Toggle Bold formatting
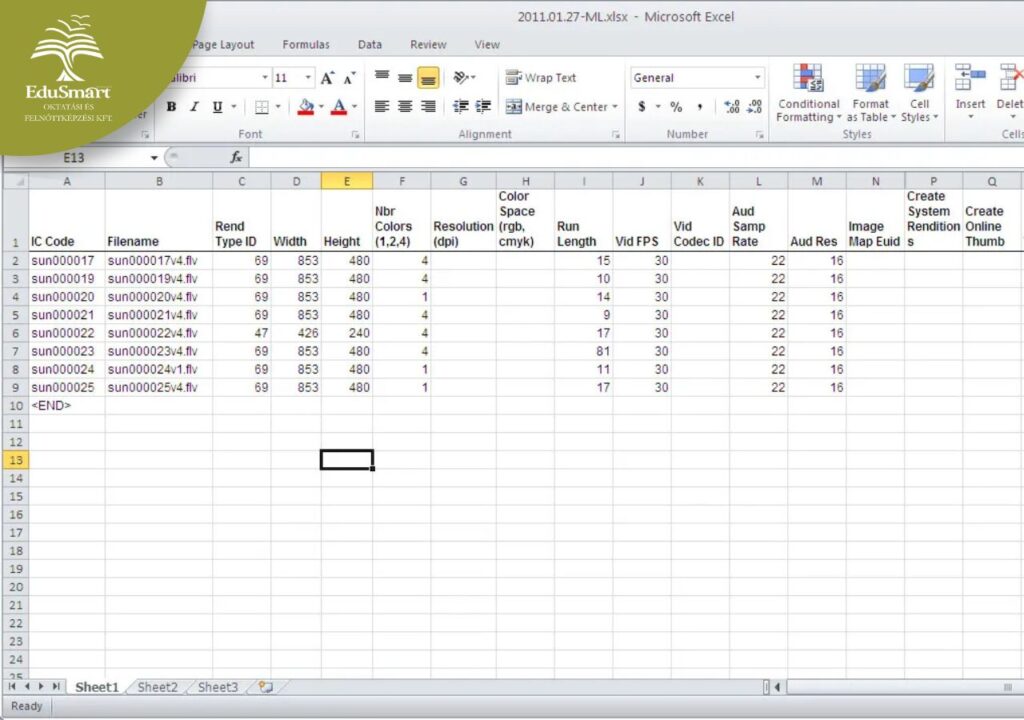 pos(171,107)
